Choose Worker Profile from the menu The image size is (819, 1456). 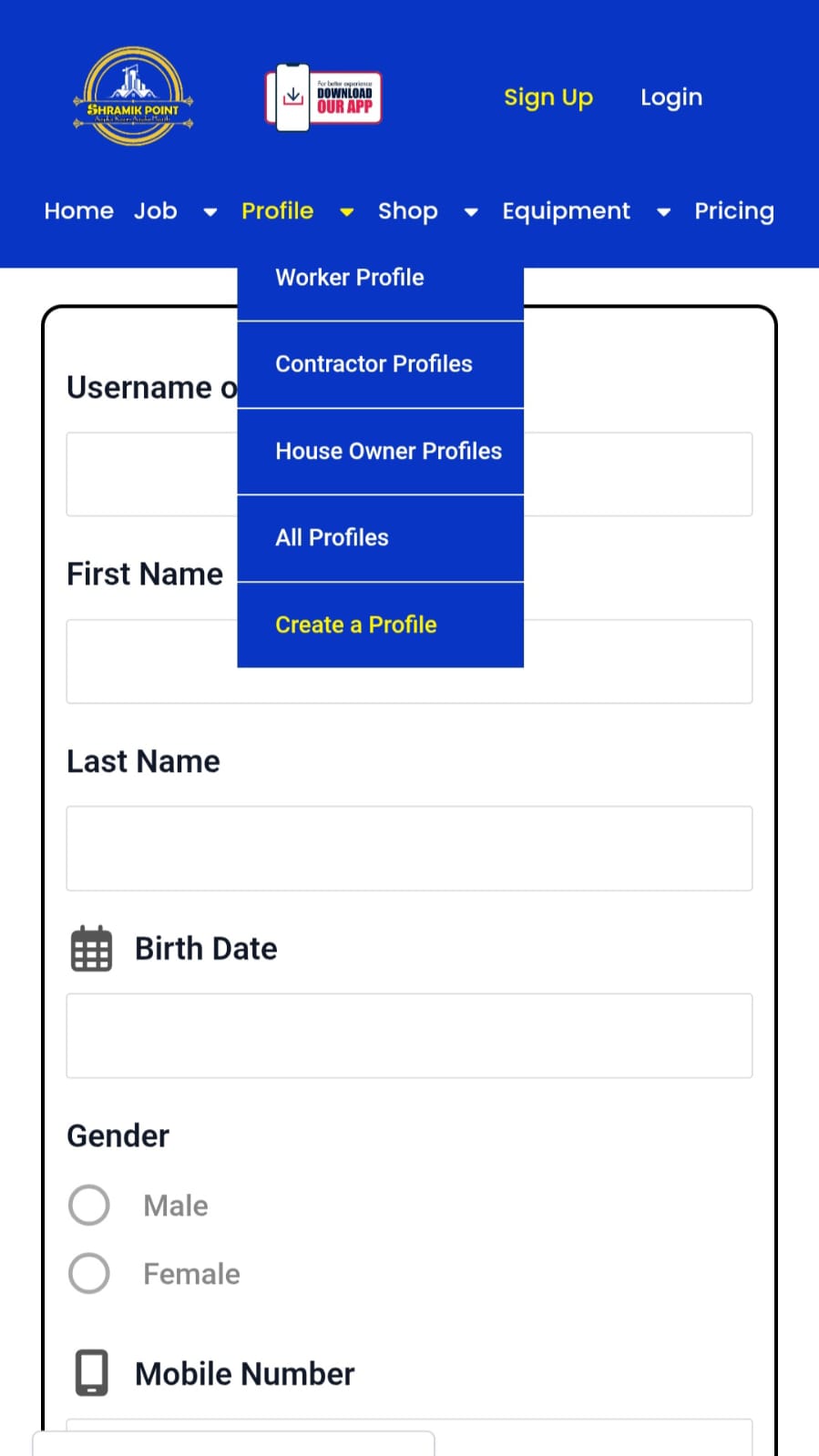coord(381,278)
